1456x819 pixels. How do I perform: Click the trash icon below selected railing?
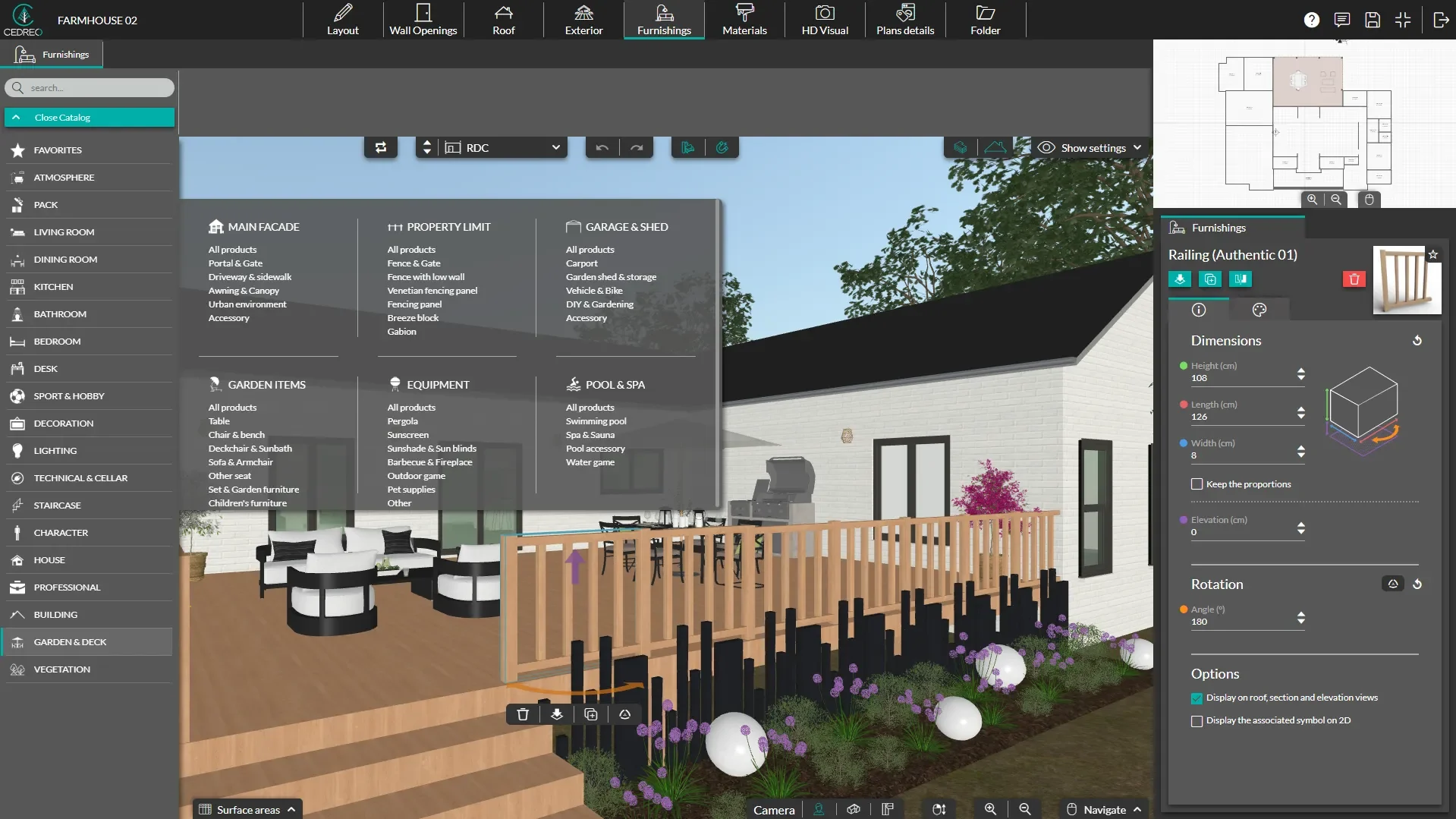(523, 714)
